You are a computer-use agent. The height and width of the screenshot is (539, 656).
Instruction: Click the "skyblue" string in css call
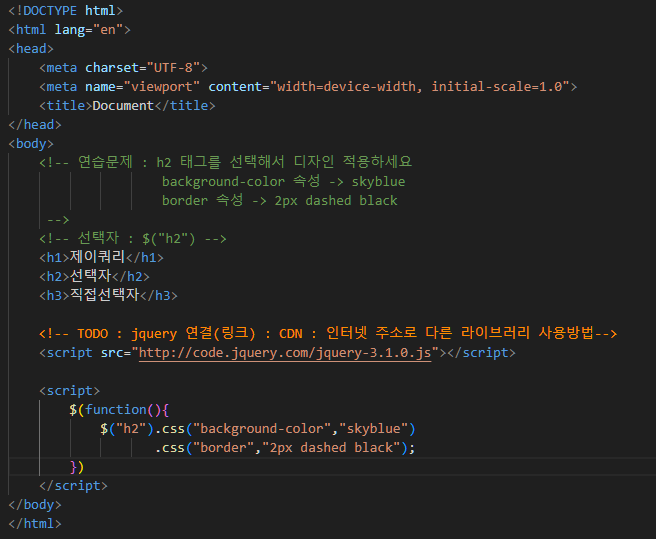374,429
